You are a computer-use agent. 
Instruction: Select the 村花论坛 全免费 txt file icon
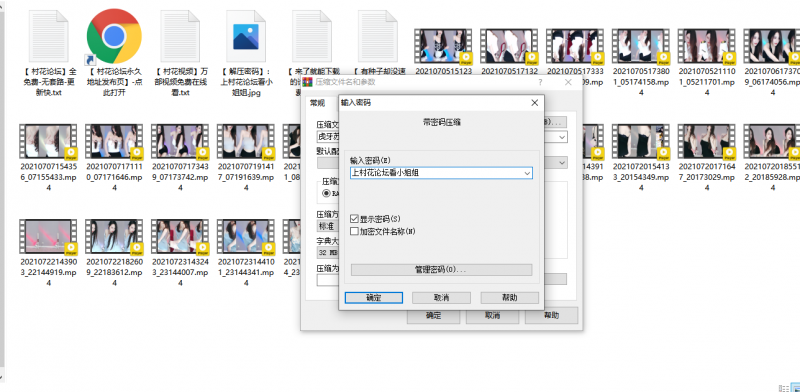(48, 36)
